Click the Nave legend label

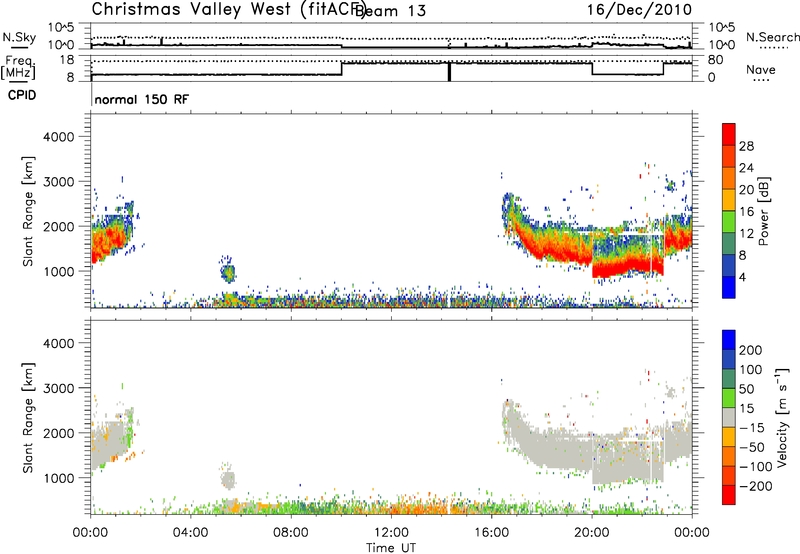tap(760, 69)
